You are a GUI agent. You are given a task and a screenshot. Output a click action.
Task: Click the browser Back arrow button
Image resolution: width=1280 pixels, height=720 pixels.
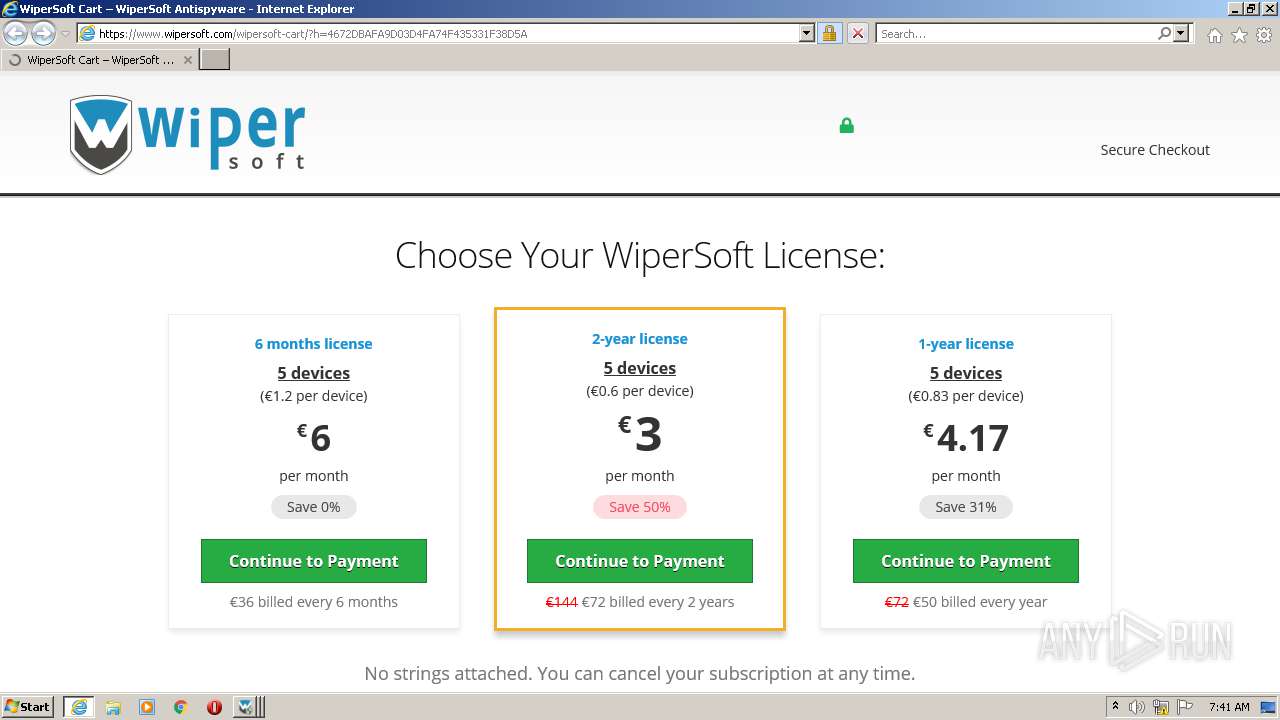pyautogui.click(x=16, y=34)
